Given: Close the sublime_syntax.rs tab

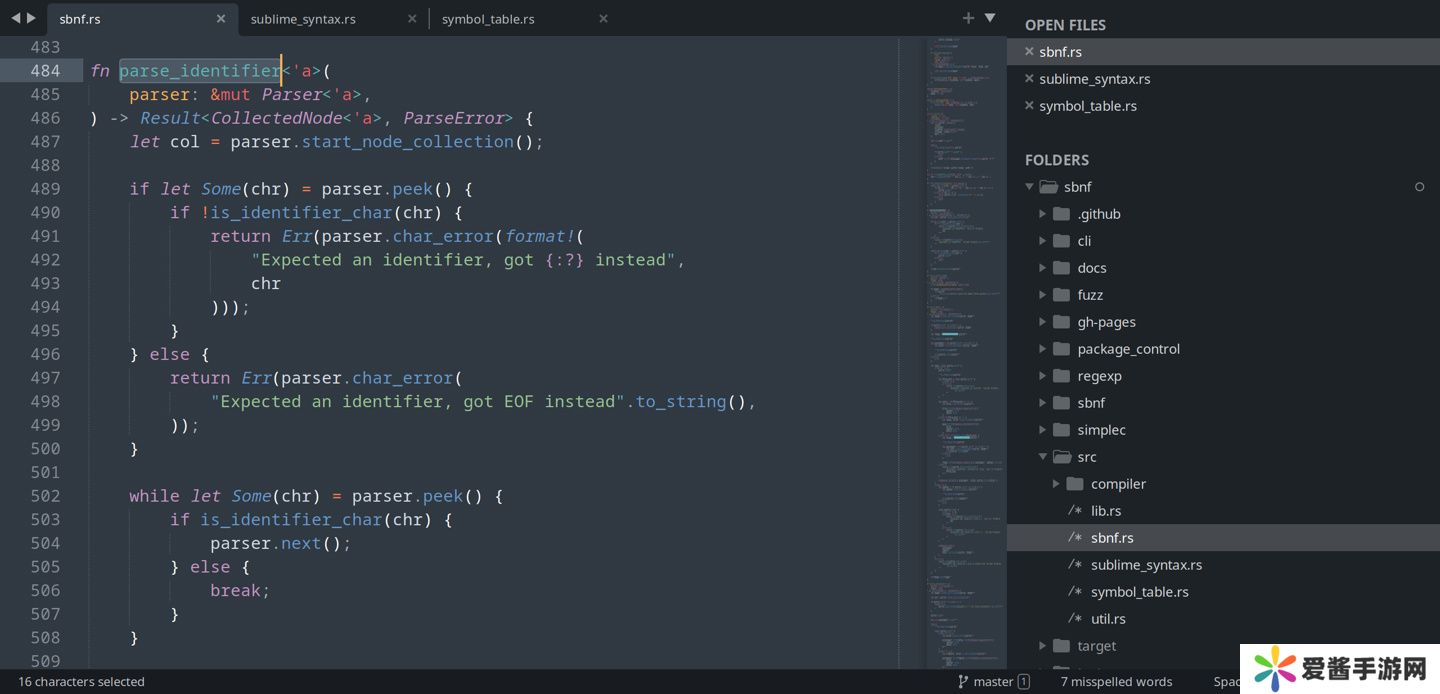Looking at the screenshot, I should (412, 18).
